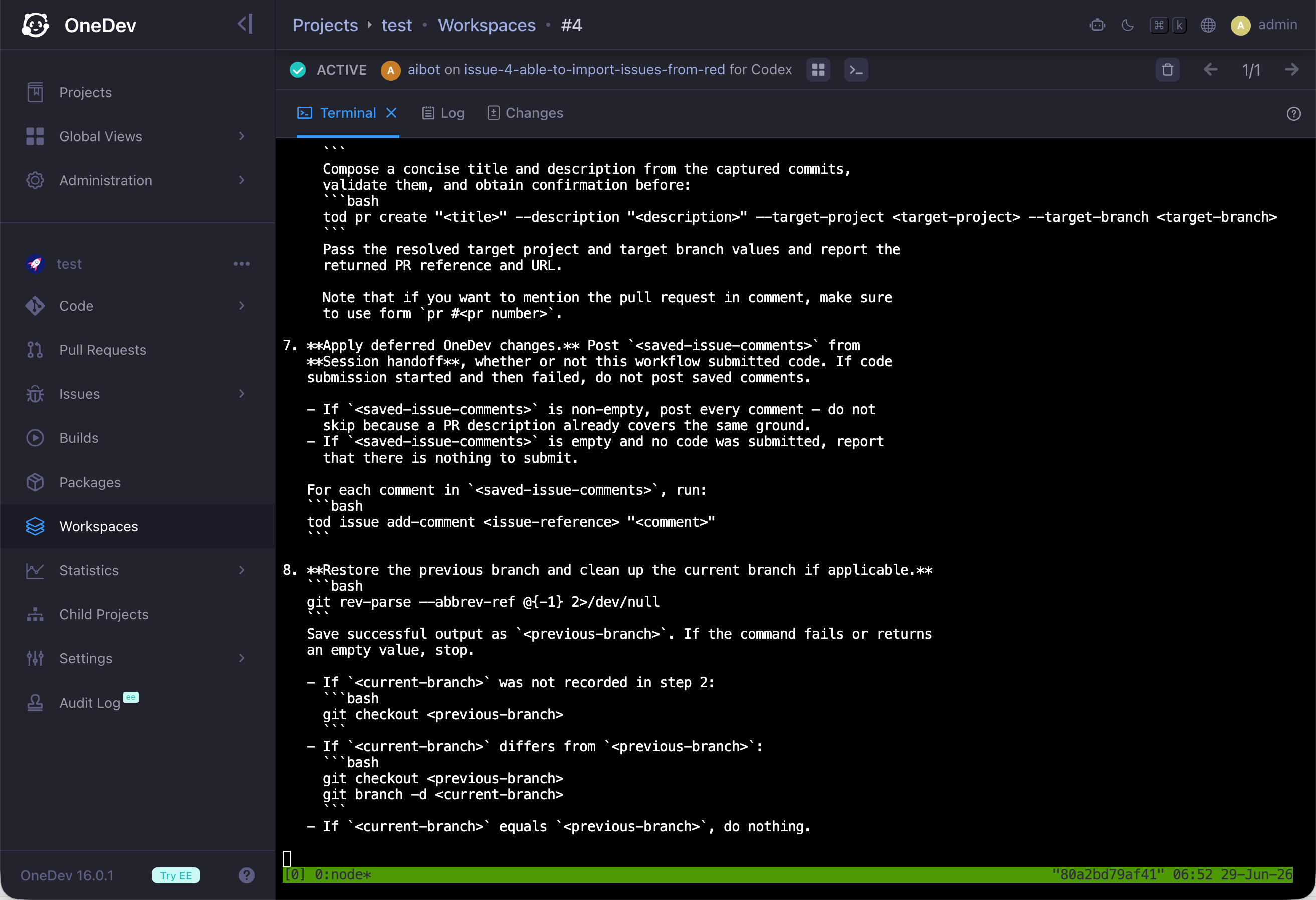This screenshot has height=900, width=1316.
Task: Open Audit Log from the sidebar
Action: (90, 703)
